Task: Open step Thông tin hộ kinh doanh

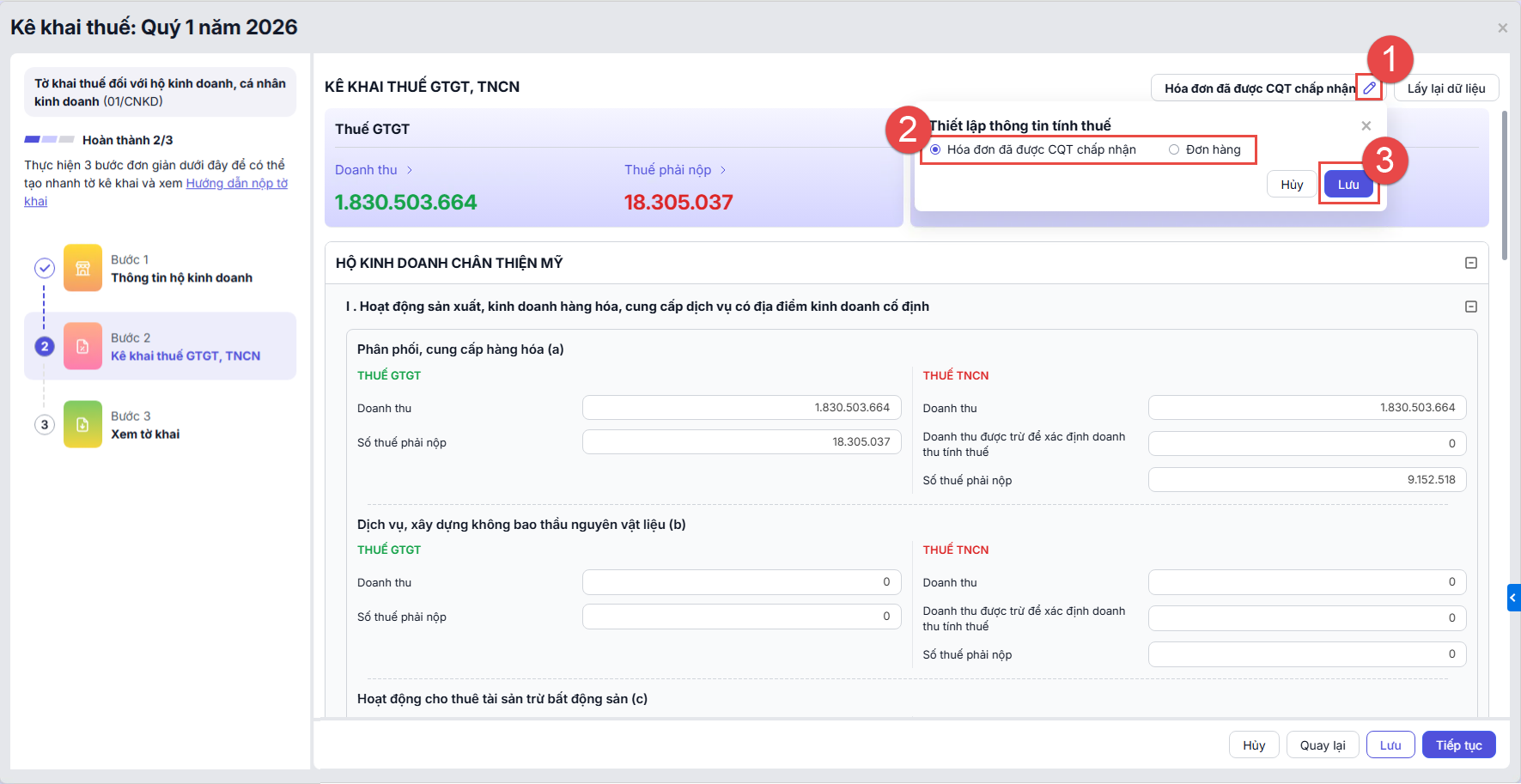Action: 181,277
